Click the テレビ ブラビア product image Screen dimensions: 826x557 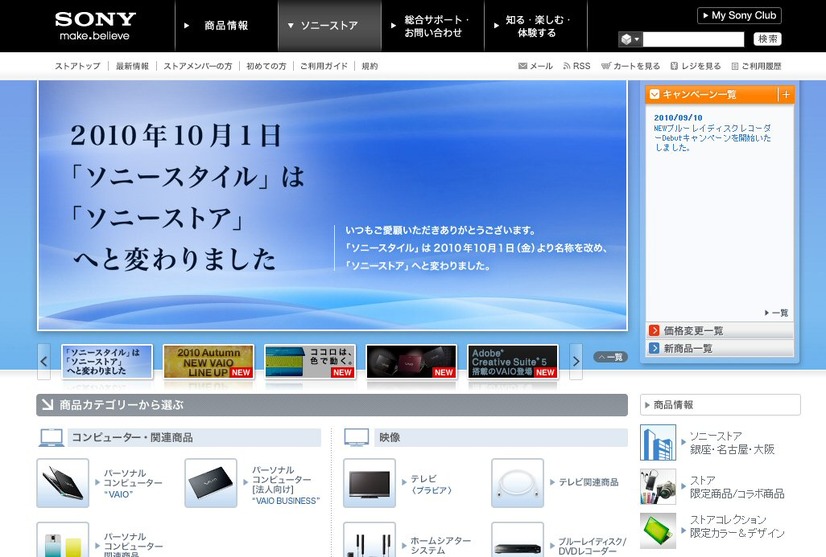point(369,483)
